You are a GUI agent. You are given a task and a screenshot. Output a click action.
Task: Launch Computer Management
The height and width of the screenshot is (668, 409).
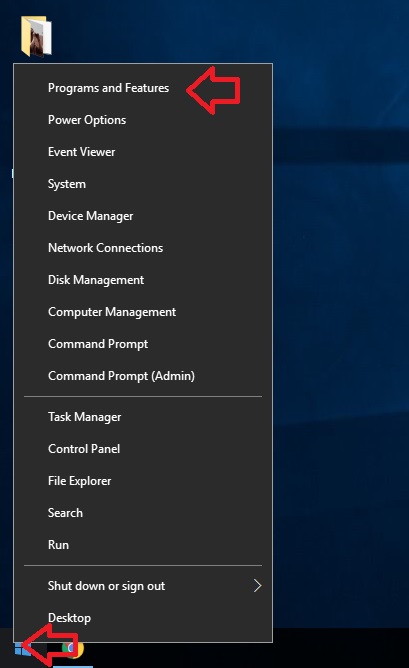click(x=112, y=312)
